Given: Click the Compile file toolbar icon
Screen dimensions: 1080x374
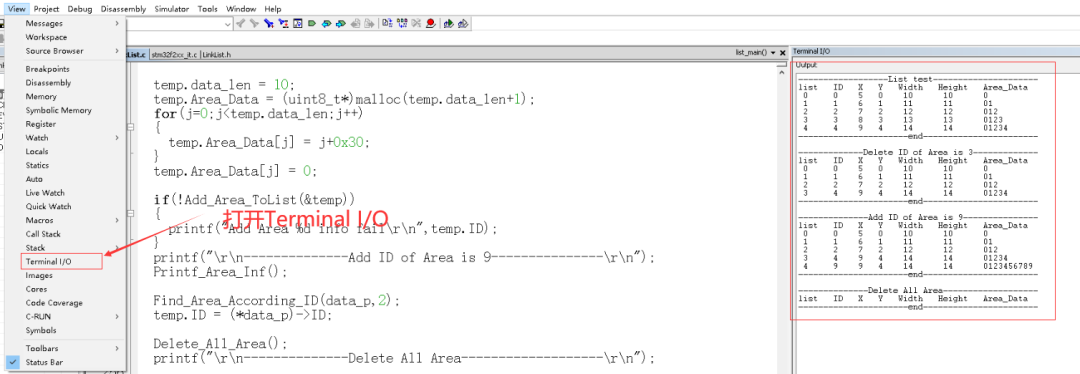Looking at the screenshot, I should point(387,23).
